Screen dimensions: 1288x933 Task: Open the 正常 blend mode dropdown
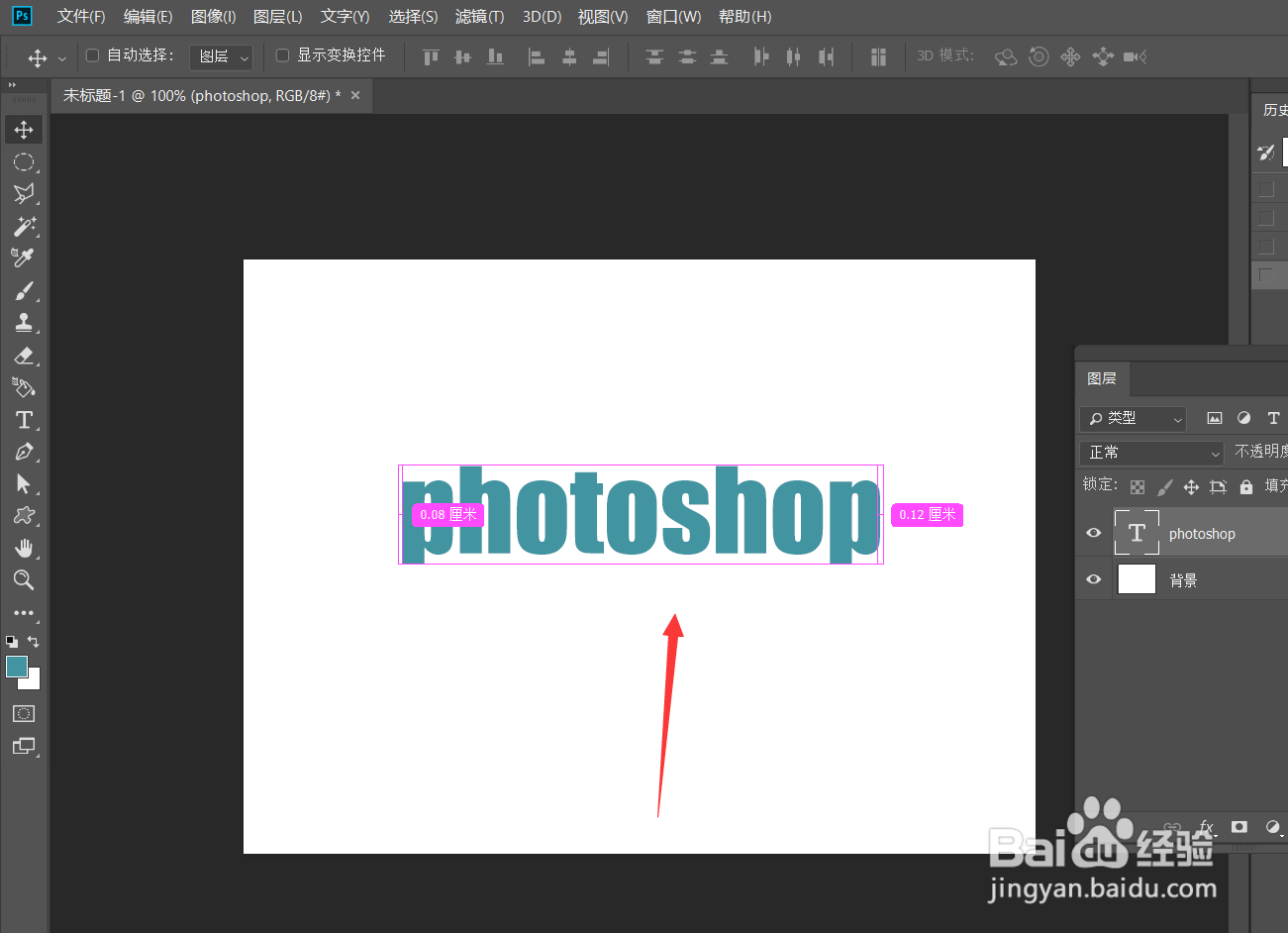[1152, 453]
